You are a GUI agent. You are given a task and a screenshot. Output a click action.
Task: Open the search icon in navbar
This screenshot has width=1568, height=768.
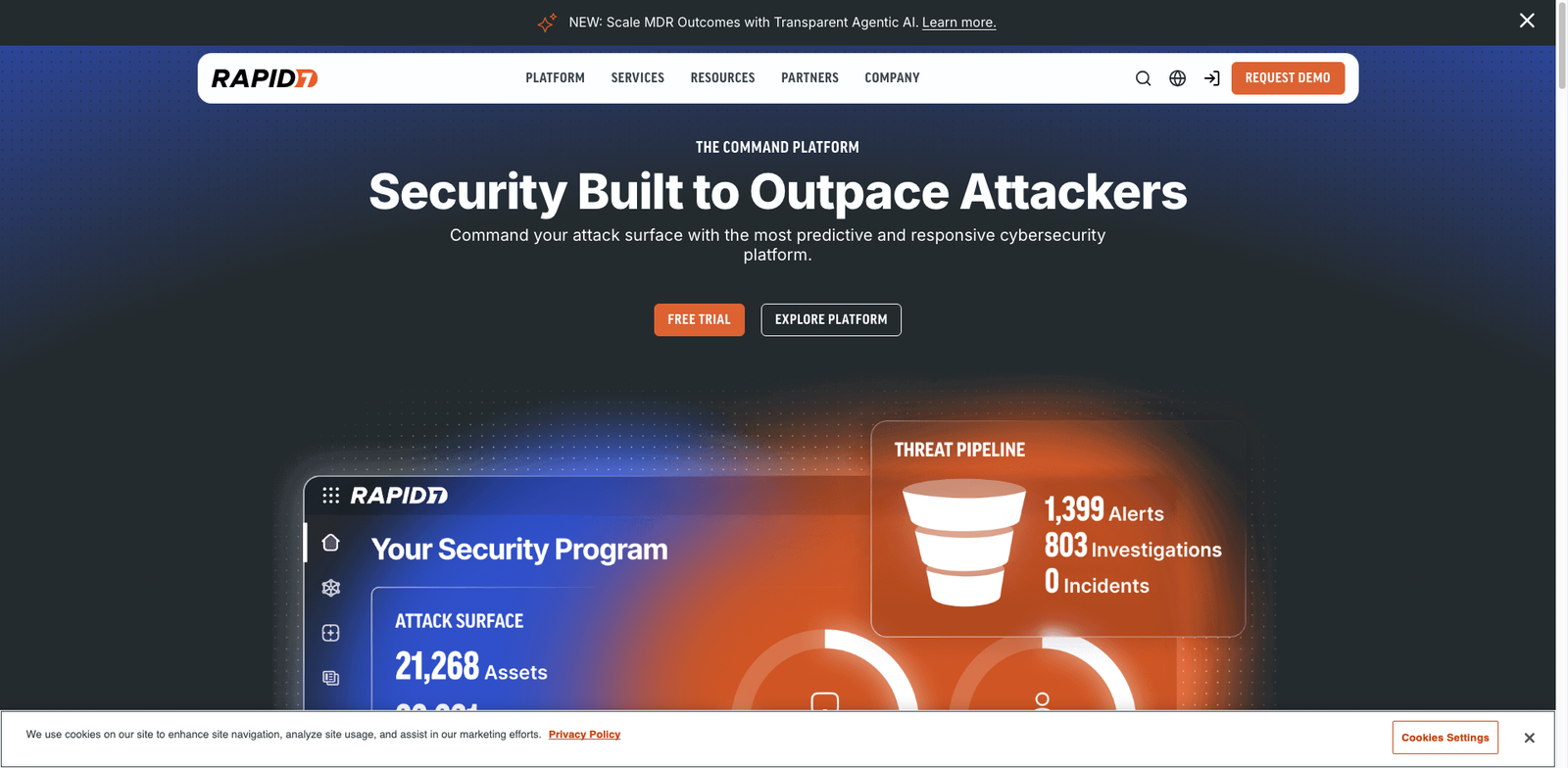point(1143,78)
